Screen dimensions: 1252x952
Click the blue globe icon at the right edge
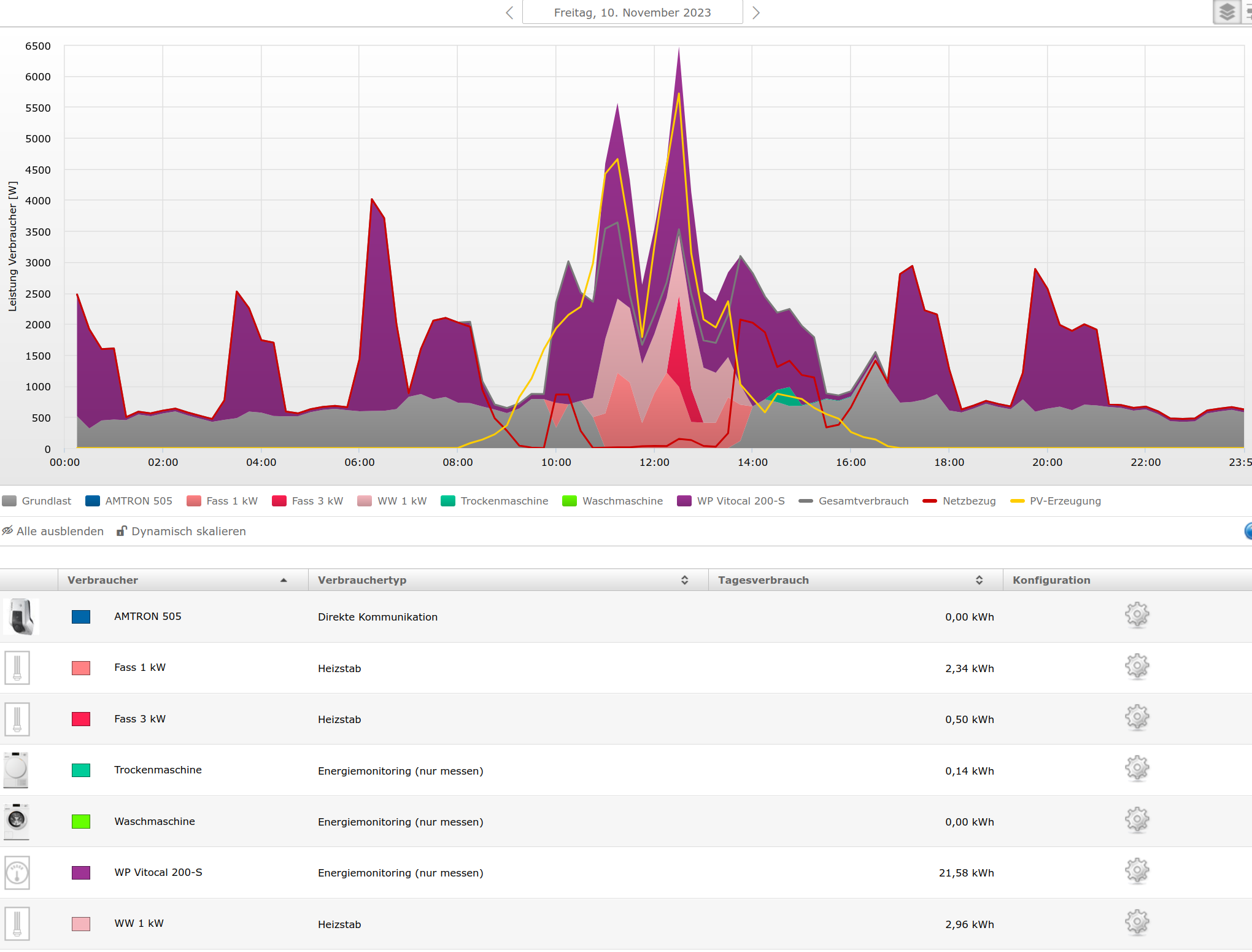click(x=1248, y=531)
